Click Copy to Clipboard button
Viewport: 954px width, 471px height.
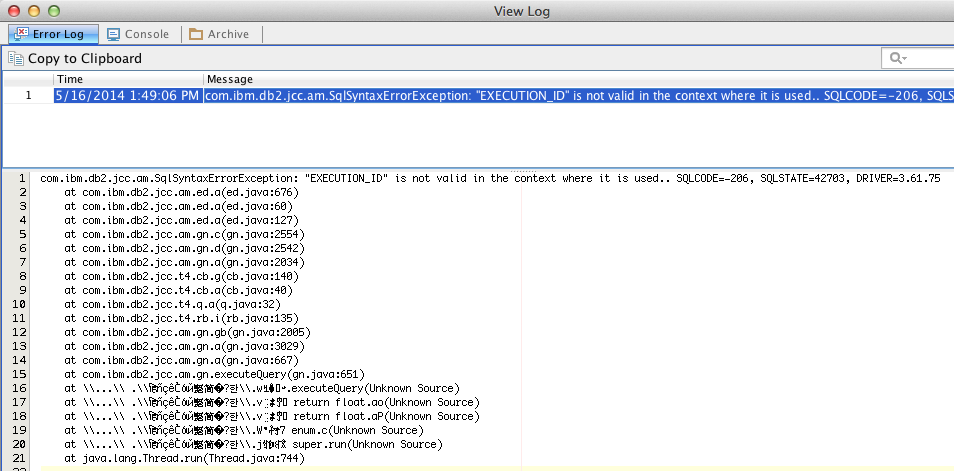coord(75,58)
